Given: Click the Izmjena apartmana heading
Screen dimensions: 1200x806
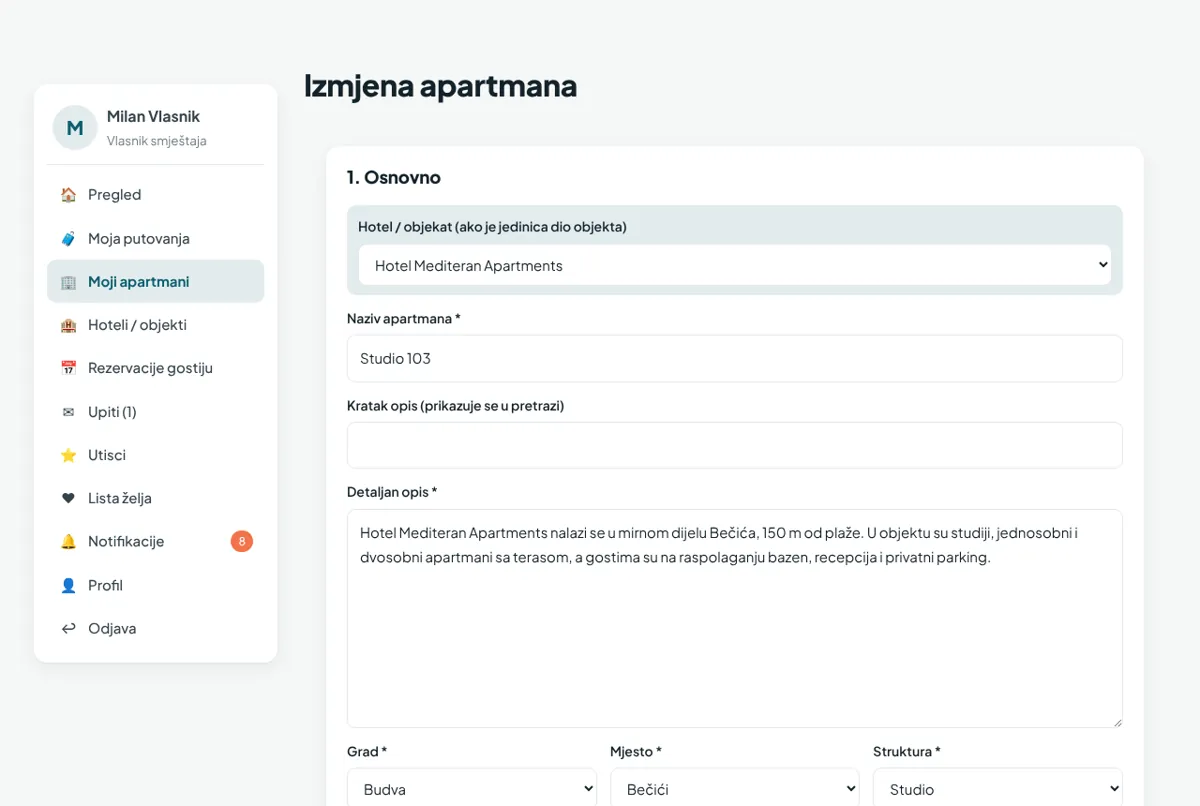Looking at the screenshot, I should click(440, 86).
